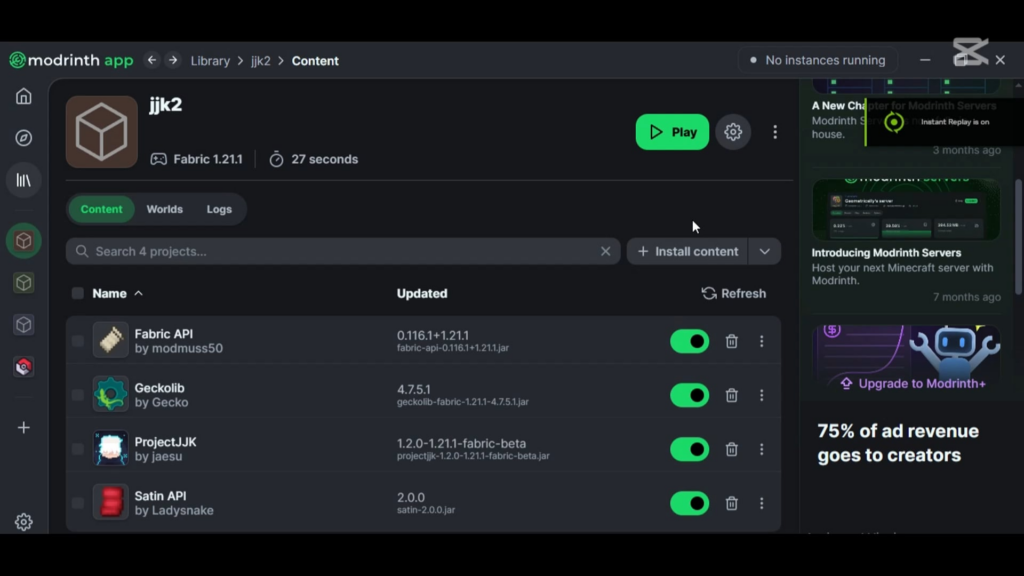Disable the Satin API mod toggle

click(690, 504)
